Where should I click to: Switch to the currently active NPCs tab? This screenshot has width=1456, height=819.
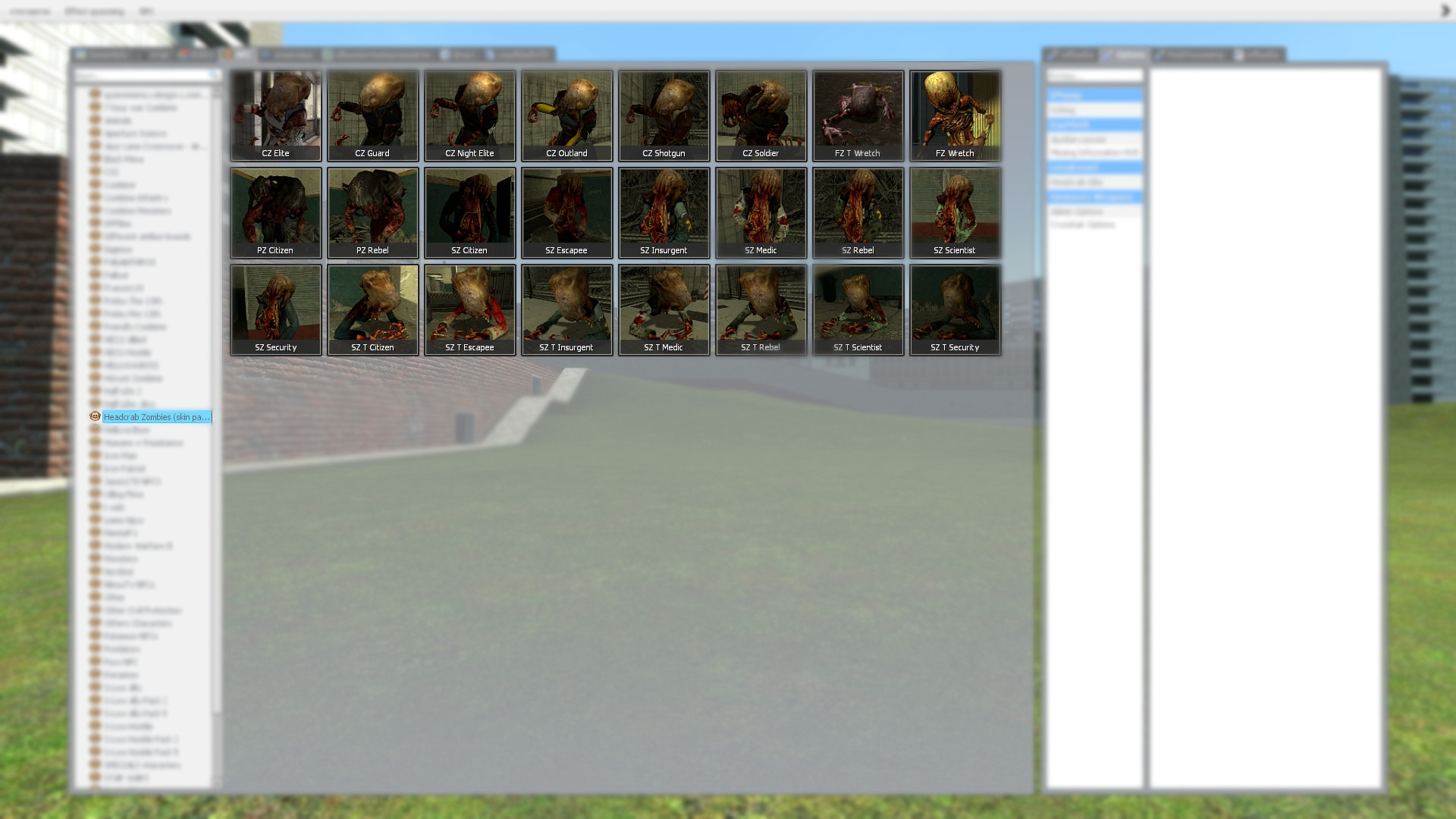[239, 54]
